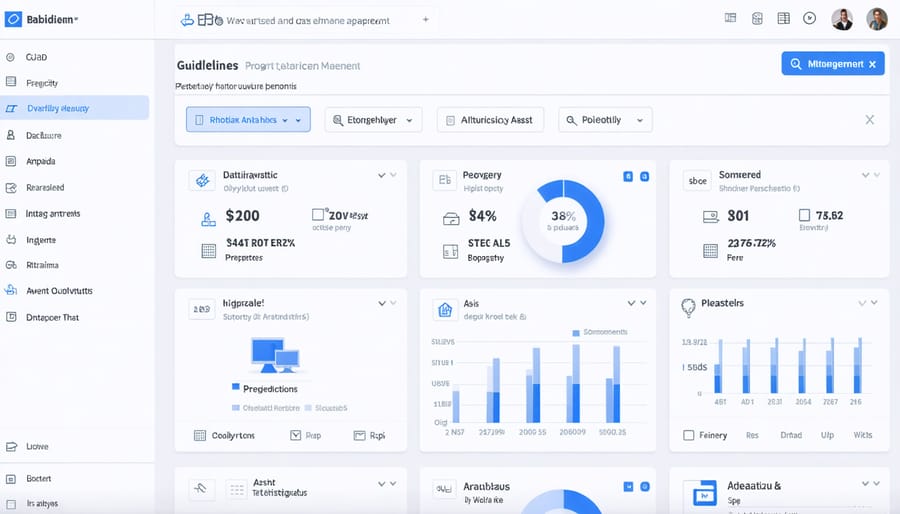Open the Etongehlyer dropdown
The height and width of the screenshot is (514, 900).
[373, 120]
